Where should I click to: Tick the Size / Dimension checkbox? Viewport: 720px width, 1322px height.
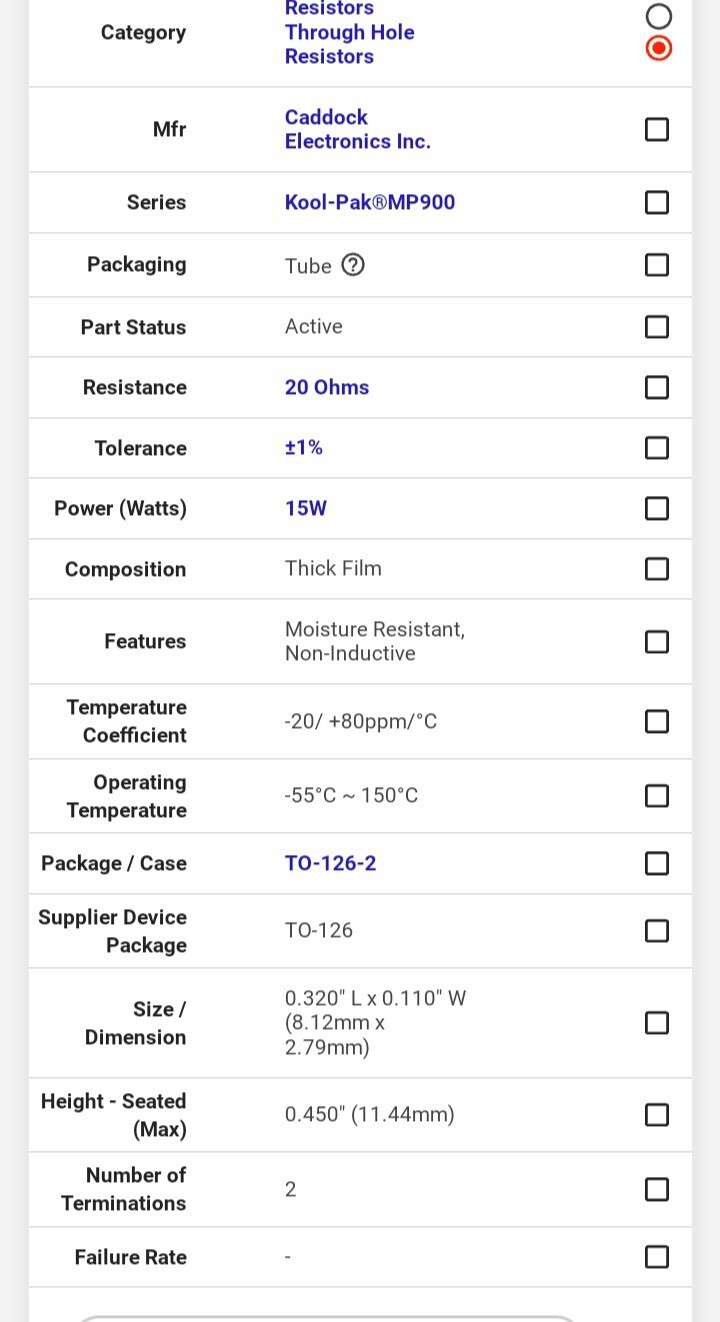(x=657, y=1023)
